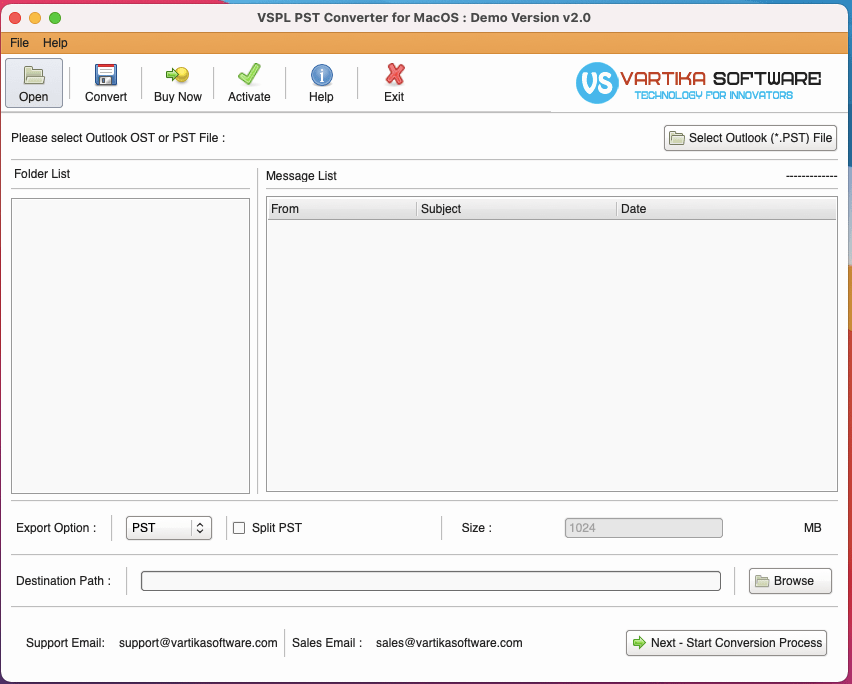This screenshot has width=852, height=684.
Task: Click the Browse button
Action: [790, 581]
